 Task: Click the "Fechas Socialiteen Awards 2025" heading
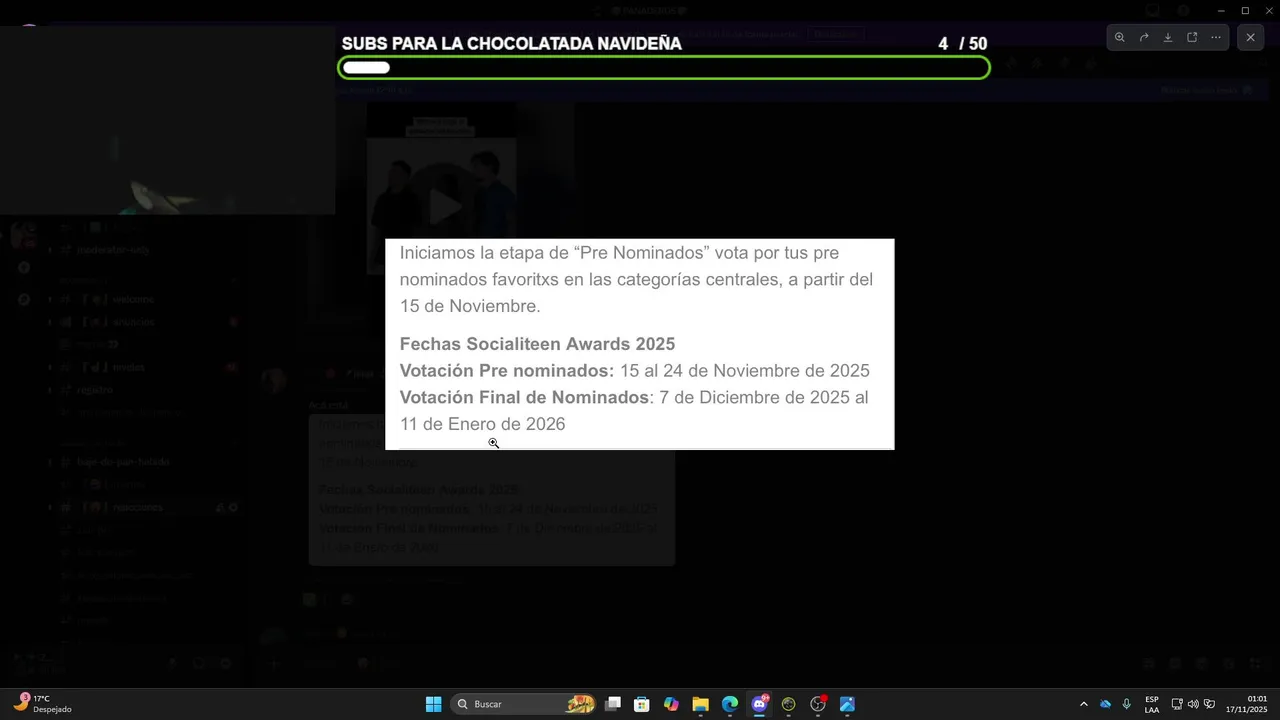[x=537, y=344]
